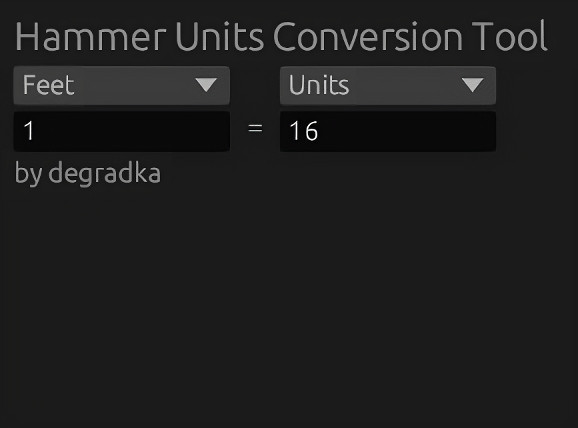Click the word "Conversion" in the heading

[x=368, y=36]
